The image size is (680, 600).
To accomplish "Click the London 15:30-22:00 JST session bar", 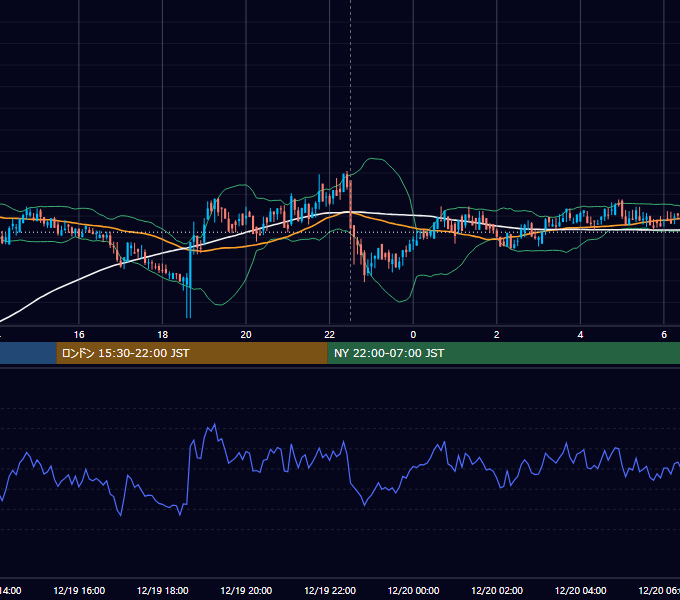I will (192, 353).
